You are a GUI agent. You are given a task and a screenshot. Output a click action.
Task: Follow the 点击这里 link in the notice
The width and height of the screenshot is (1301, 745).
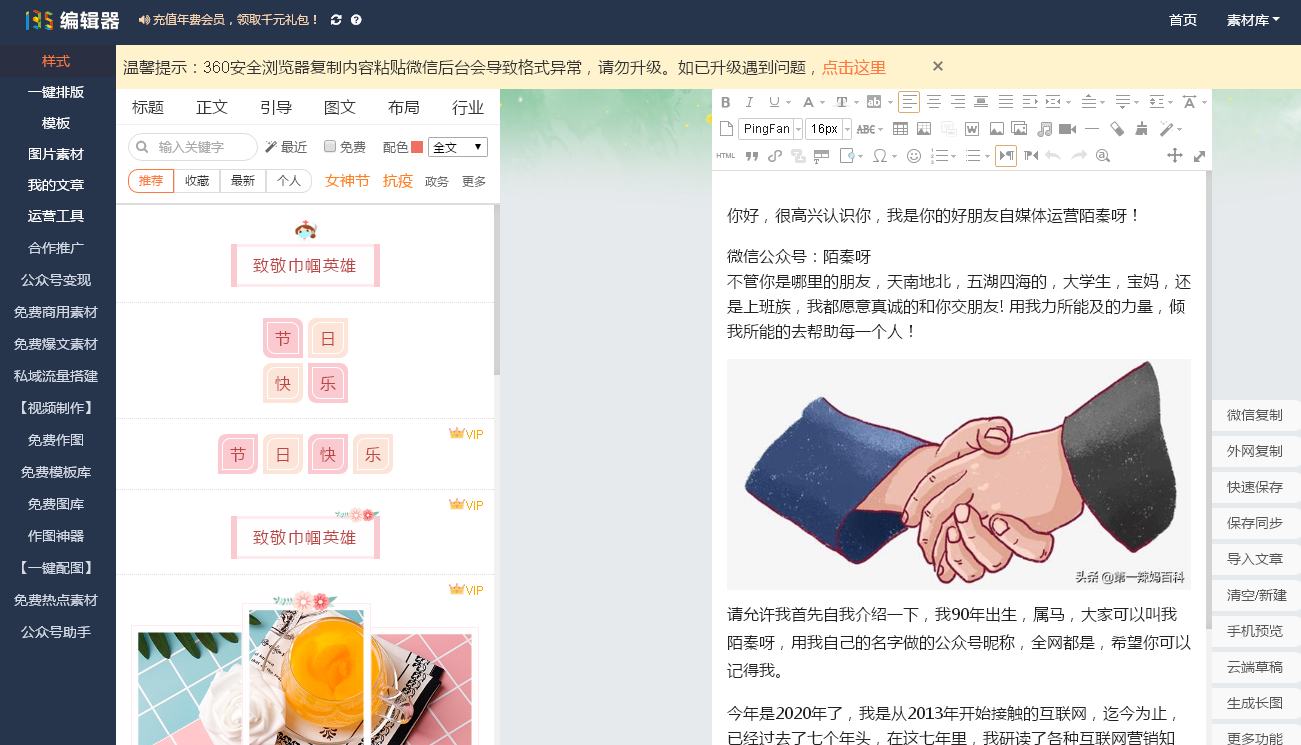(854, 68)
